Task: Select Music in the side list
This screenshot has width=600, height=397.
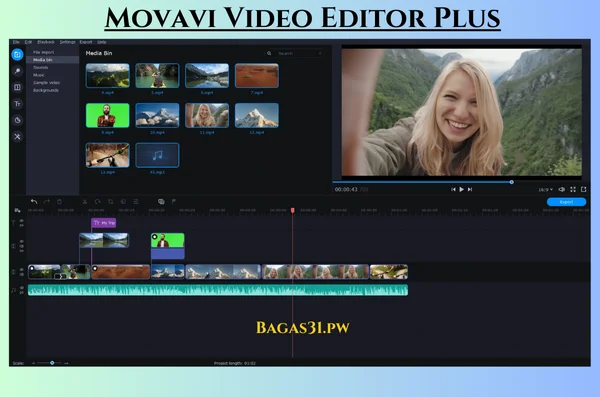Action: coord(52,75)
